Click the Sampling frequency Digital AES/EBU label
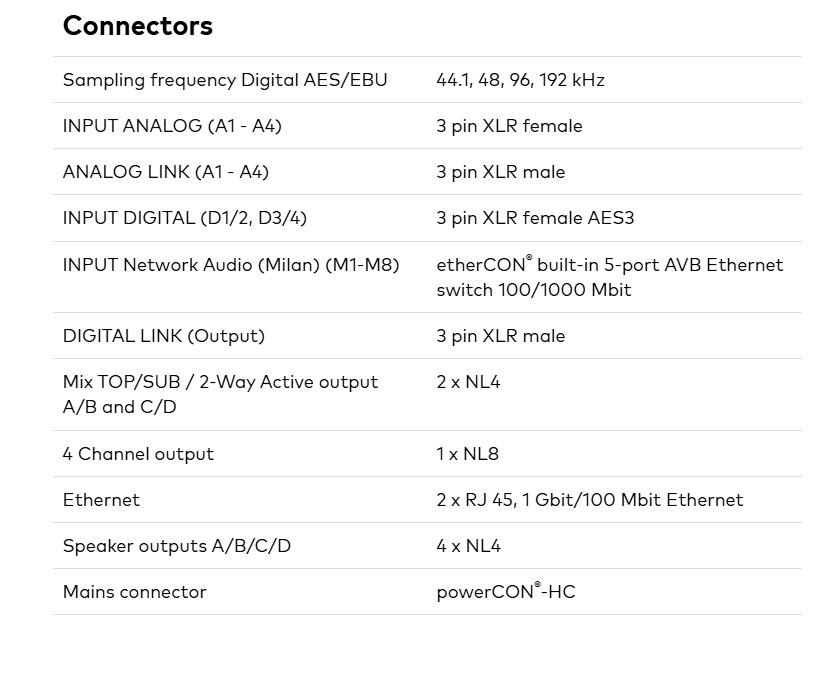This screenshot has width=819, height=684. point(225,80)
